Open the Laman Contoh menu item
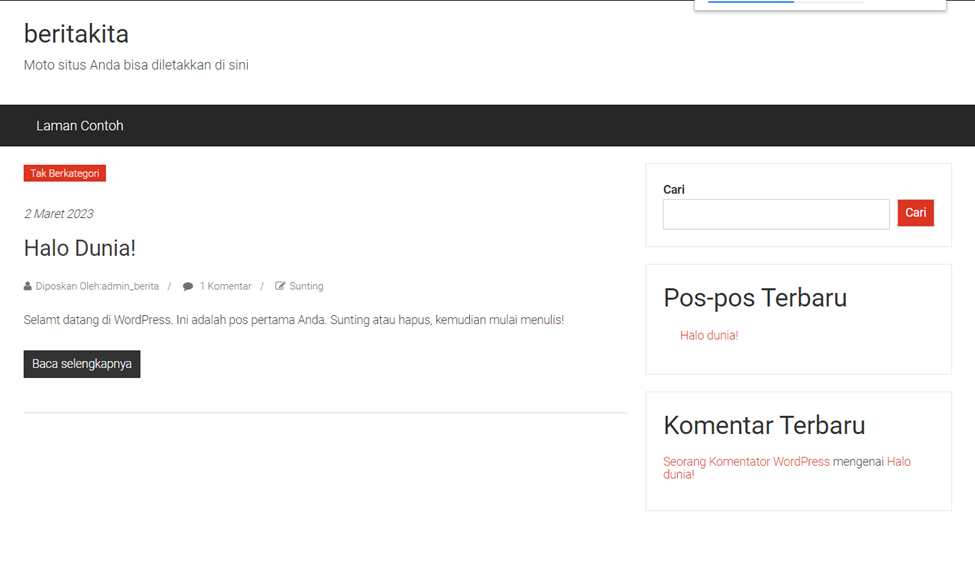Viewport: 975px width, 567px height. tap(80, 126)
